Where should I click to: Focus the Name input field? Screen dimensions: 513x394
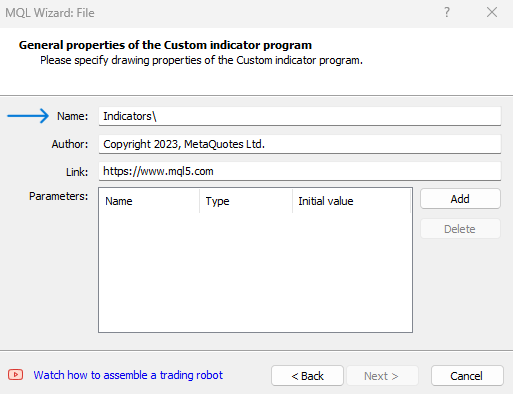coord(300,116)
